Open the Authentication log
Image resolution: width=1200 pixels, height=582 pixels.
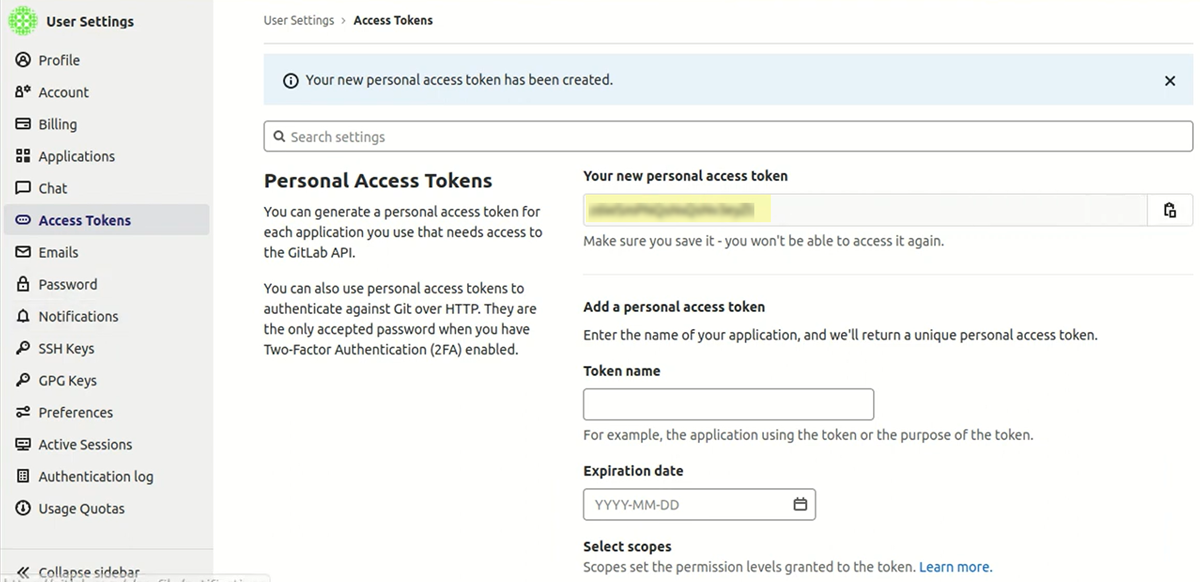tap(95, 476)
